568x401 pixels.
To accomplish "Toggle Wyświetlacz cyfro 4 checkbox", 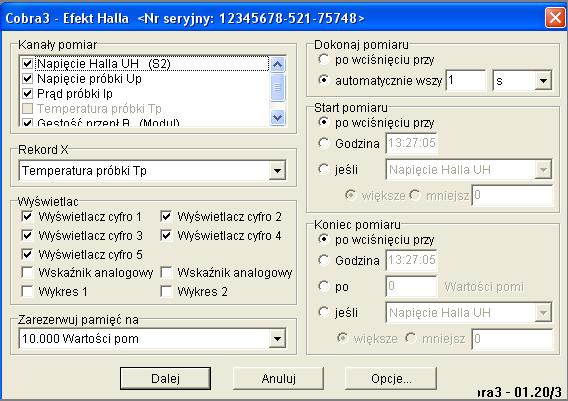I will click(166, 235).
